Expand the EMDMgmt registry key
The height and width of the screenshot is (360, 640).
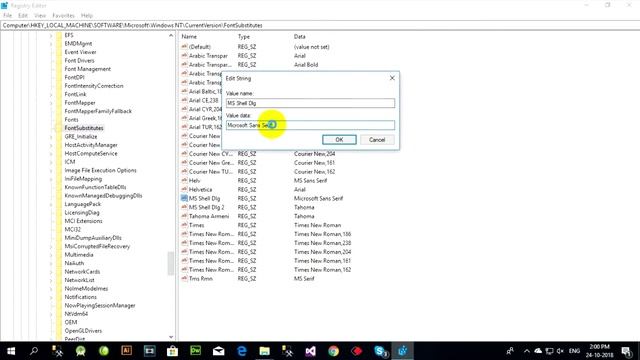click(51, 44)
